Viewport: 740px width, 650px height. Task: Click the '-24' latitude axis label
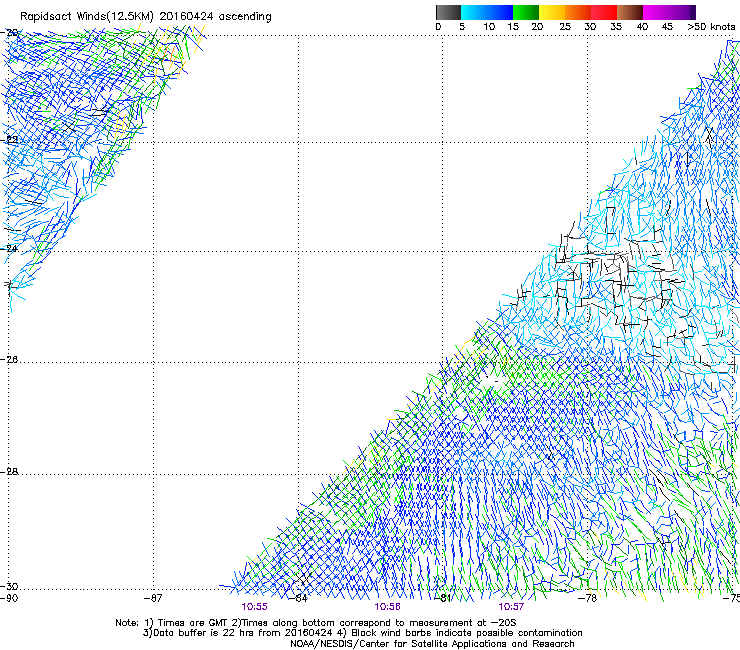[x=9, y=248]
